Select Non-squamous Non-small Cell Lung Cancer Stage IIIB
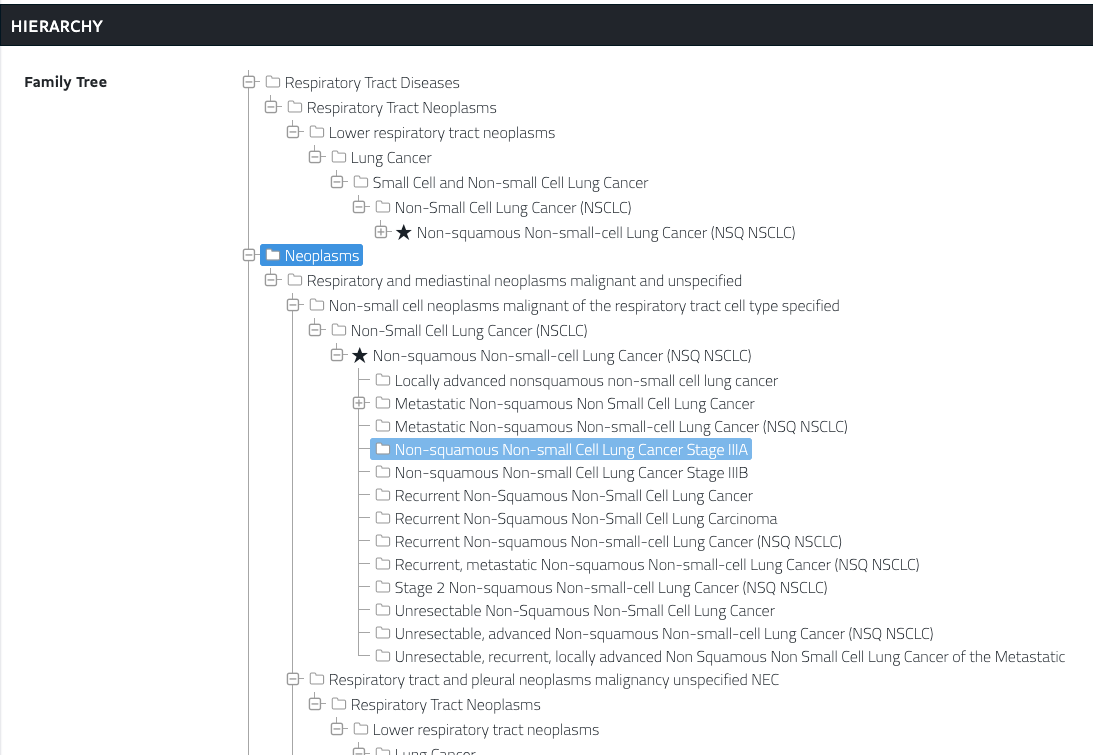 pyautogui.click(x=571, y=473)
